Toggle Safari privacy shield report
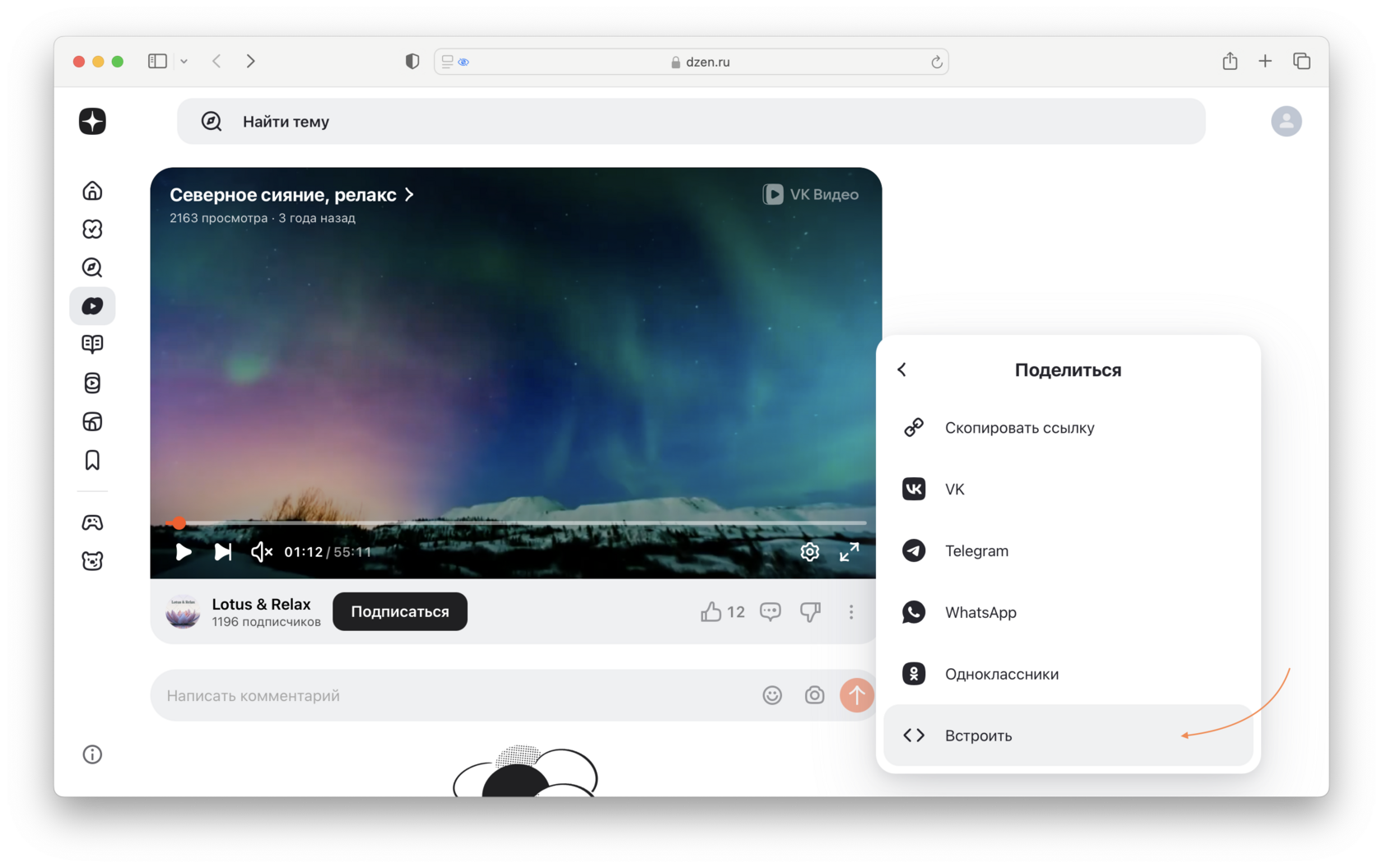 pos(412,61)
